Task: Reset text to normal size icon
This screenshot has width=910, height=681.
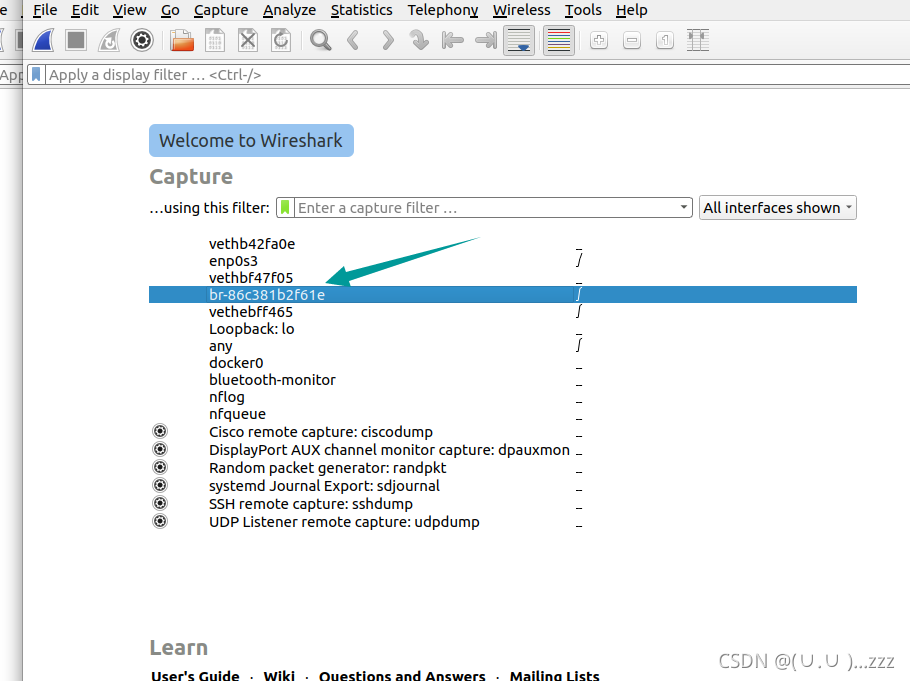Action: [x=665, y=41]
